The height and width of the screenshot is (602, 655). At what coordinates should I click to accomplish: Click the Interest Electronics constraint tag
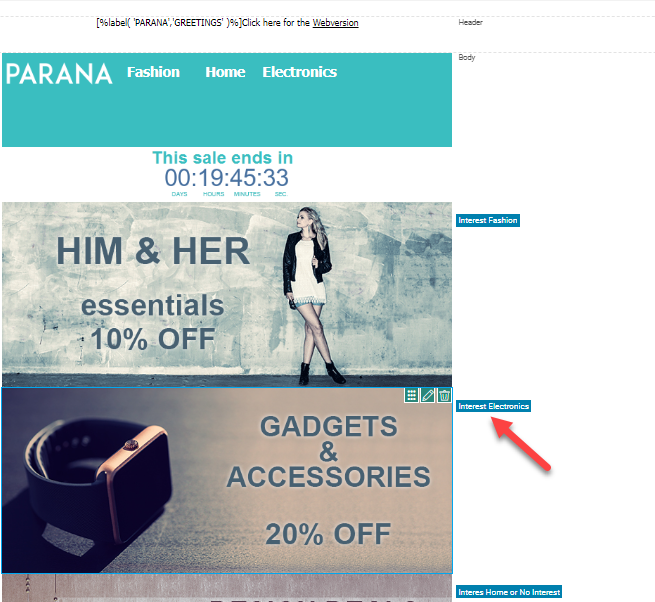pos(493,406)
